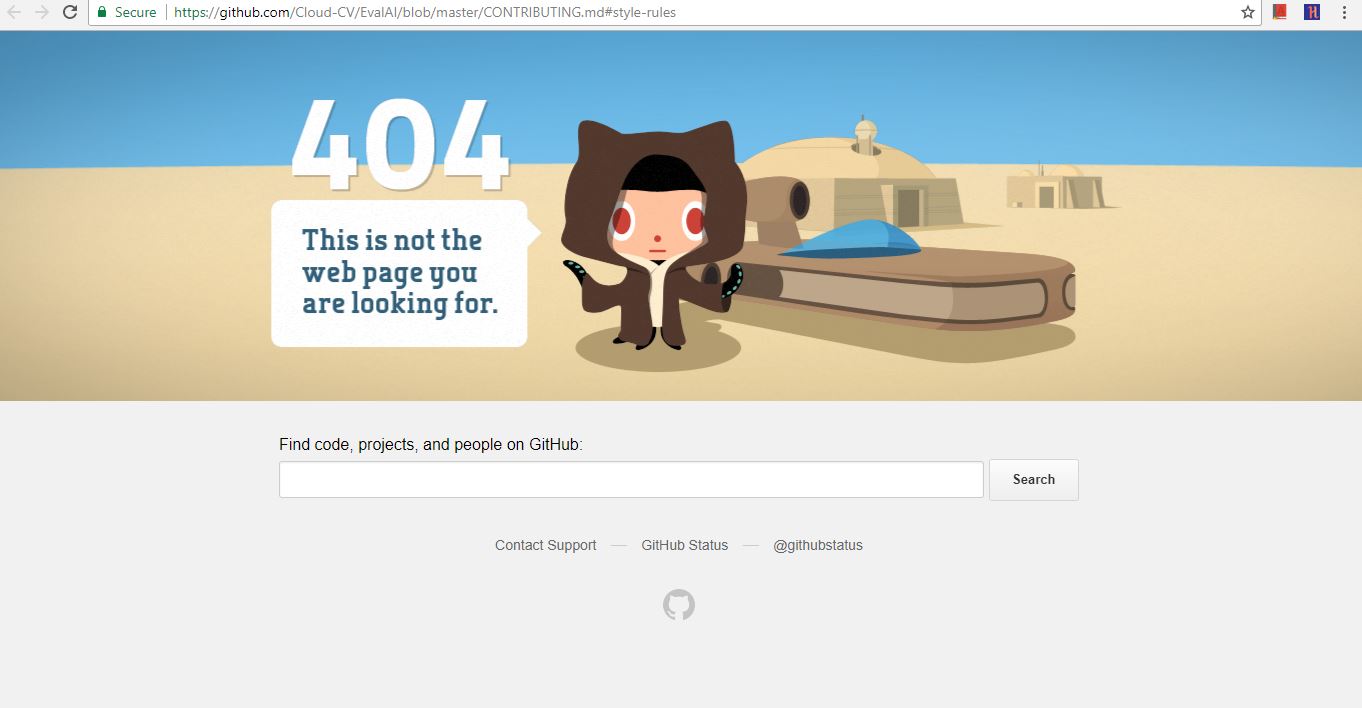
Task: Select "Find code, projects, and people on GitHub:" label
Action: tap(431, 444)
